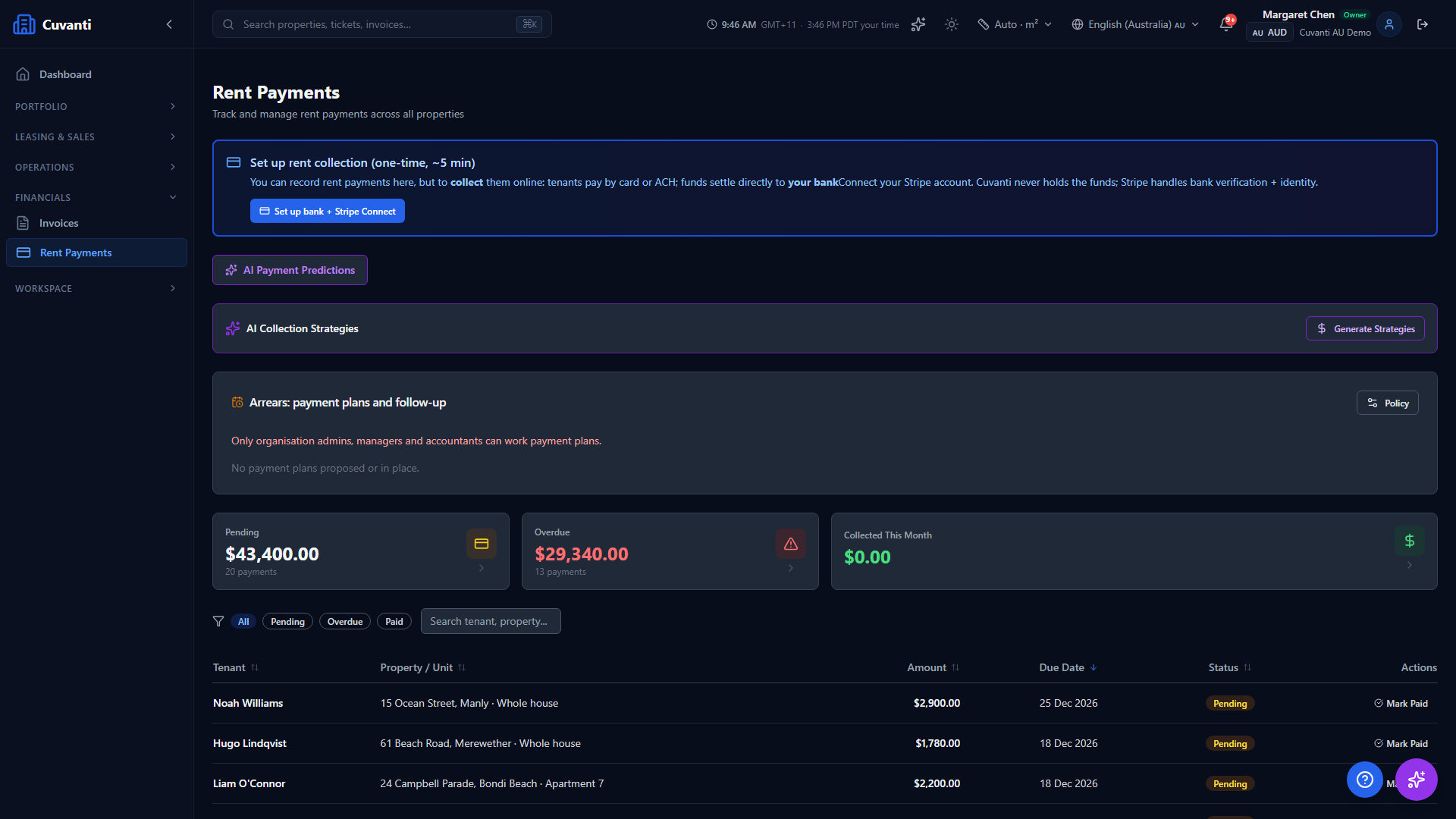
Task: Select the All filter chip
Action: point(243,621)
